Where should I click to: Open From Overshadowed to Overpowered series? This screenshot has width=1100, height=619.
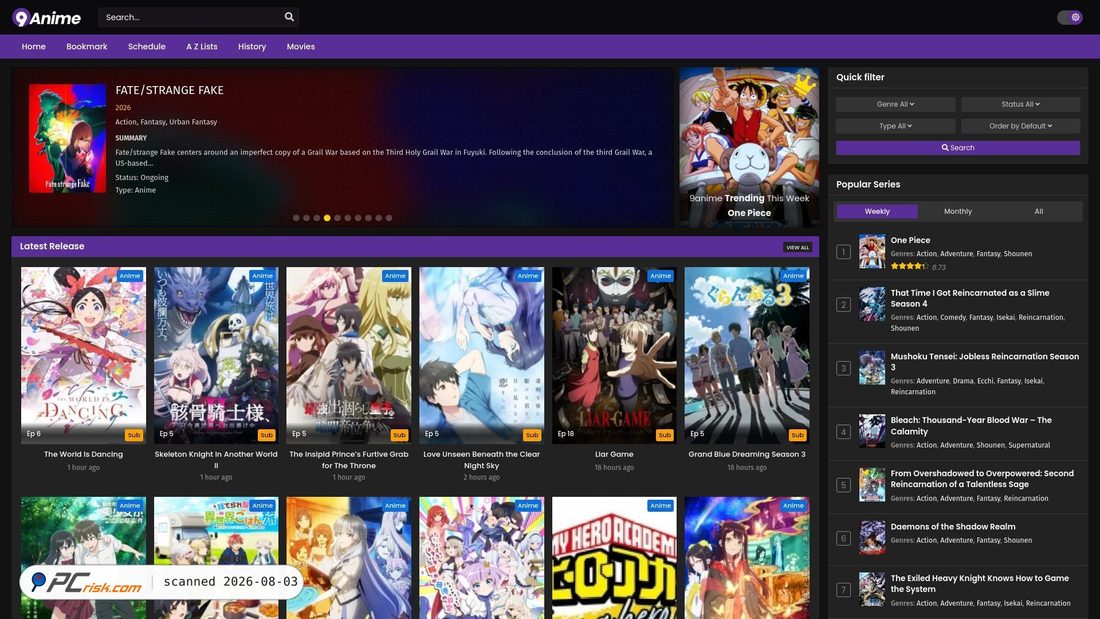981,479
